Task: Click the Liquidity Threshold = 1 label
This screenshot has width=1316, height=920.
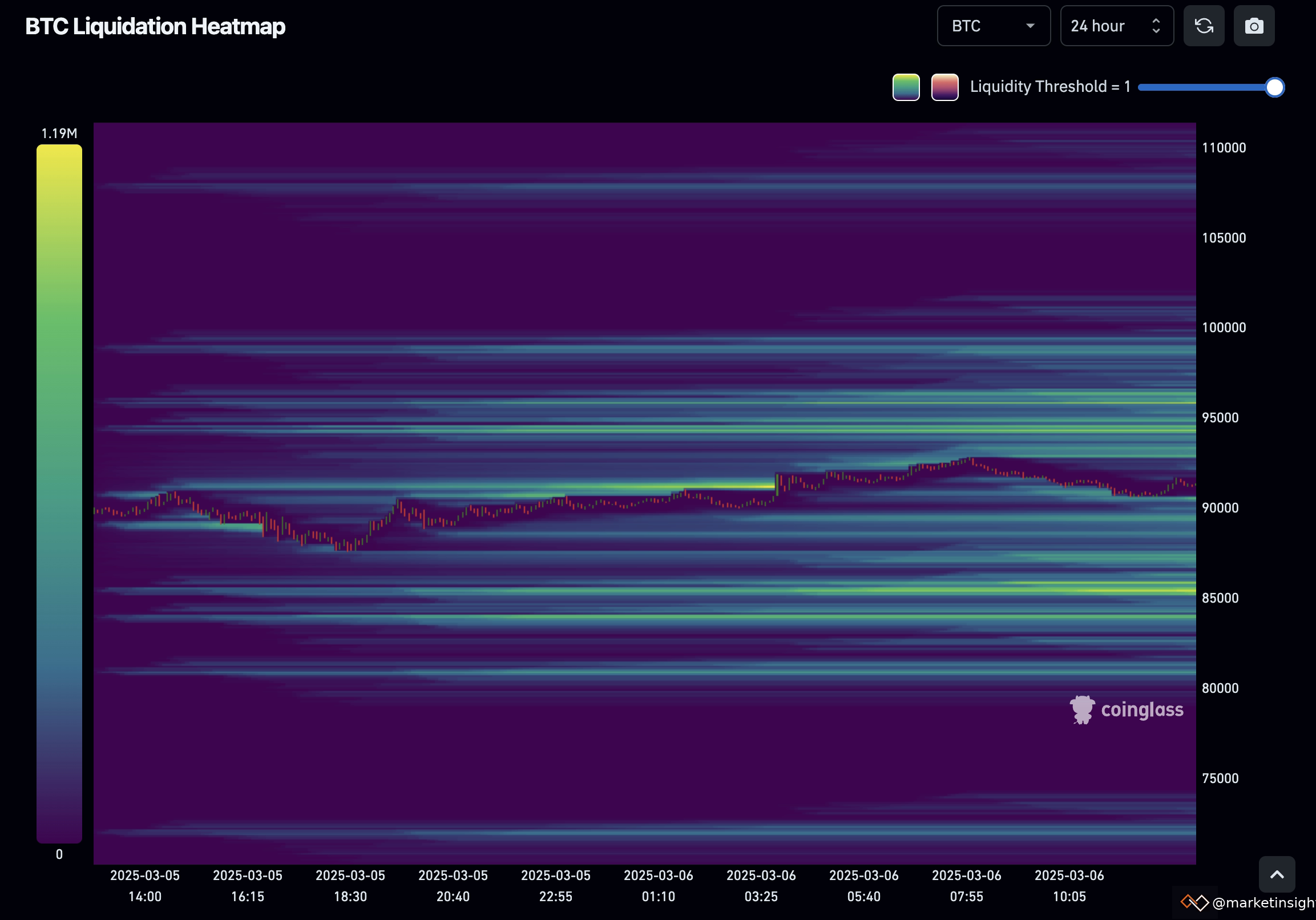Action: 1050,87
